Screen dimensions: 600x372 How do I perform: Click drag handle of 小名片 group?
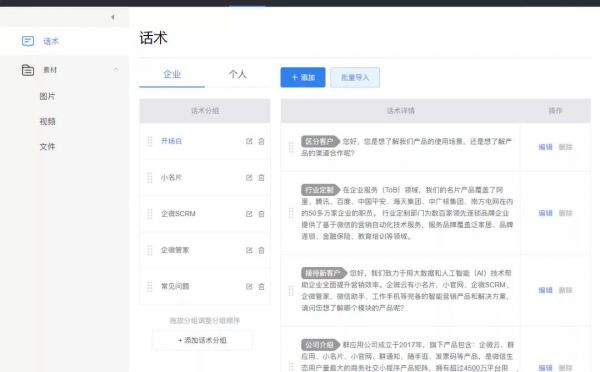coord(150,178)
